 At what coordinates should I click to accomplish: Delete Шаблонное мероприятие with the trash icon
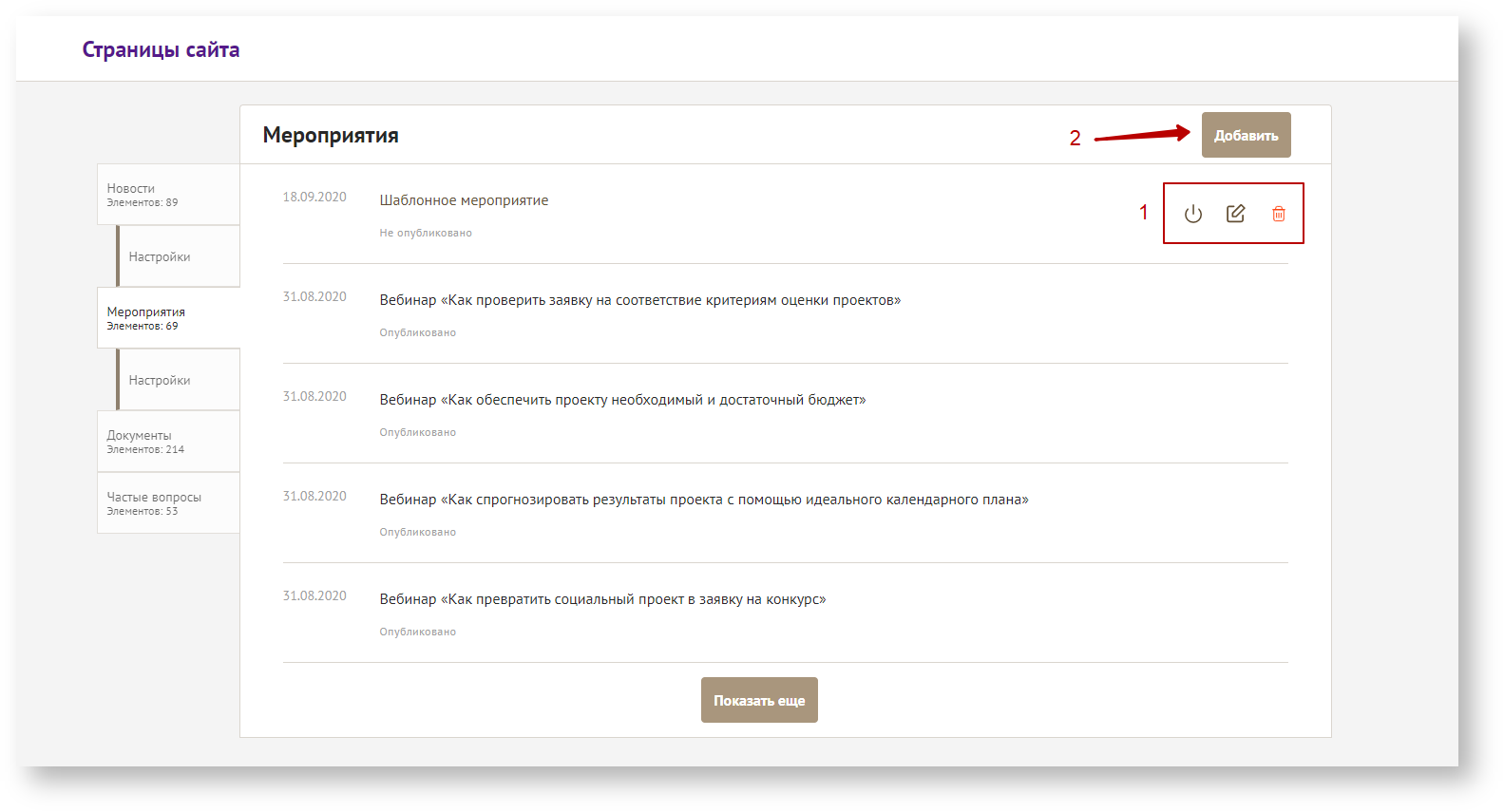tap(1279, 214)
